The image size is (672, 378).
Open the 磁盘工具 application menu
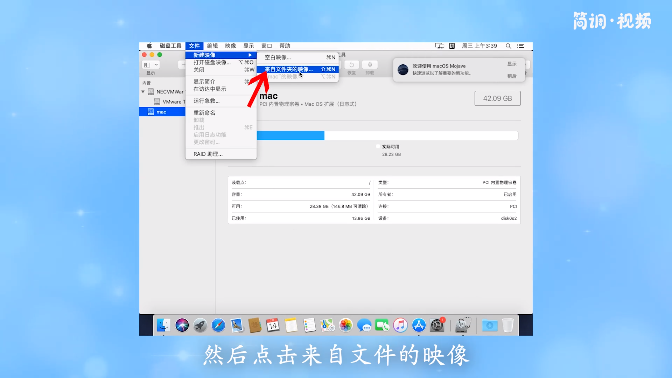click(x=170, y=45)
